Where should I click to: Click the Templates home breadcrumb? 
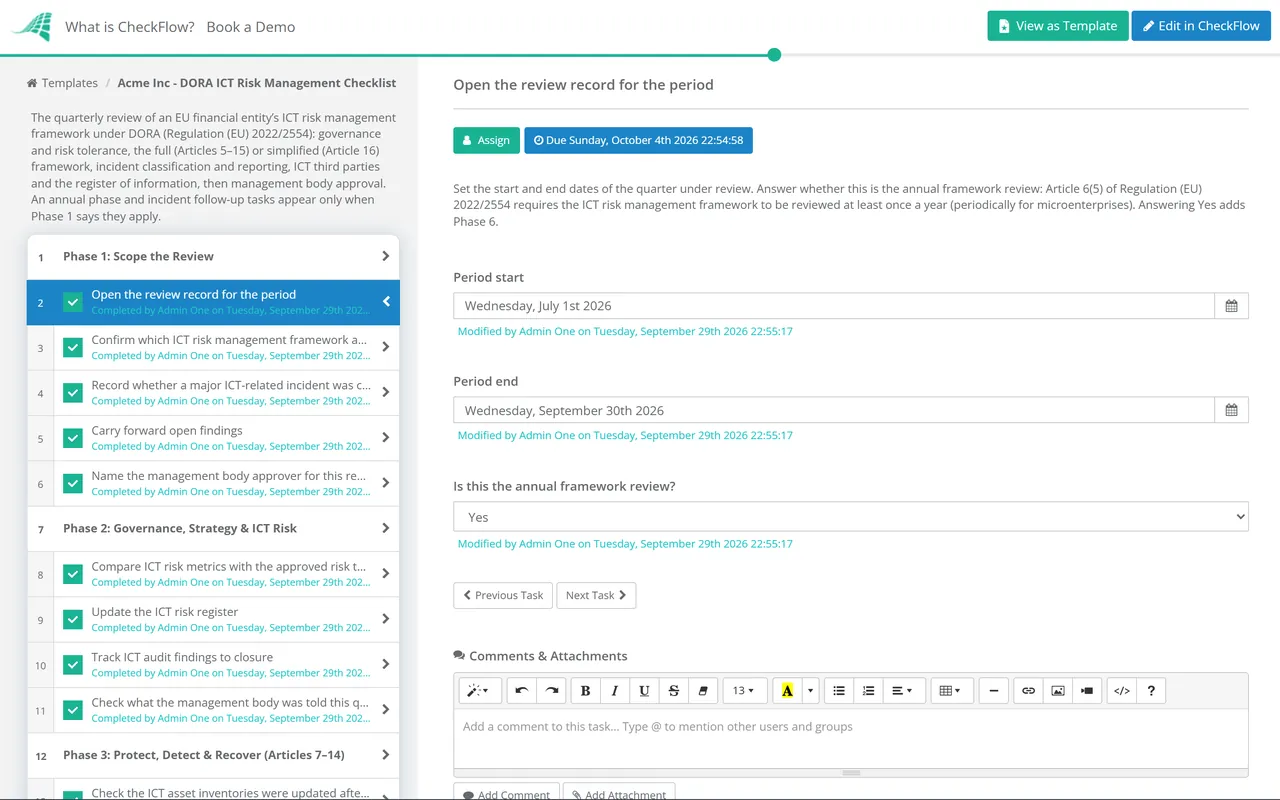(62, 83)
